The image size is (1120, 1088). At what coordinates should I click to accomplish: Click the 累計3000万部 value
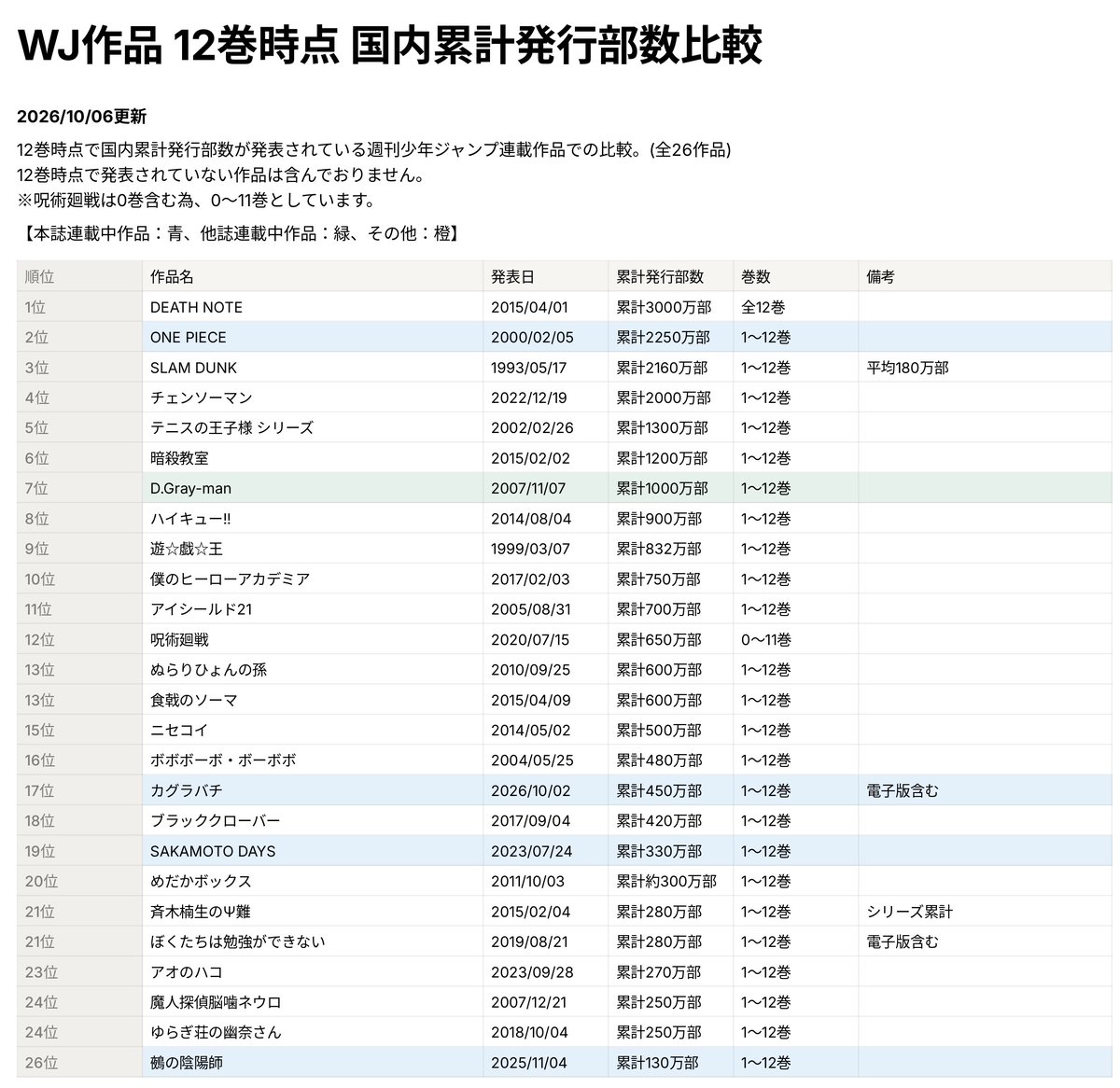pyautogui.click(x=664, y=307)
